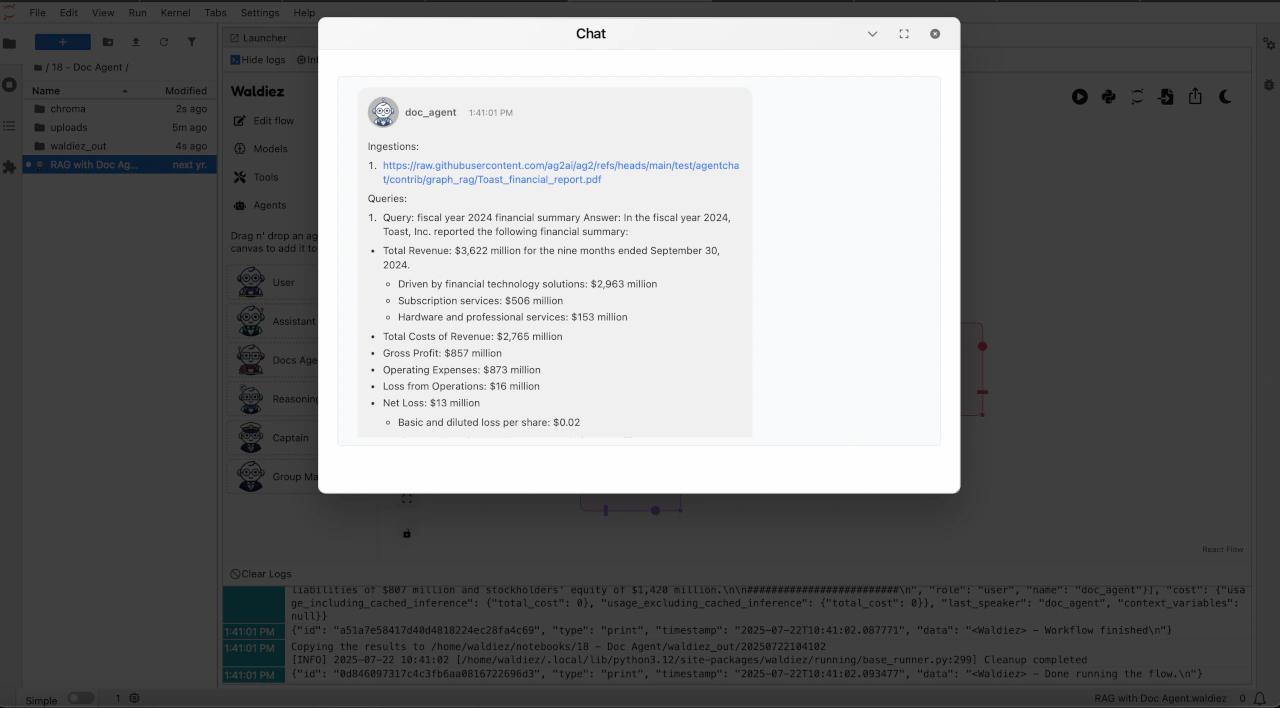This screenshot has height=708, width=1280.
Task: Toggle the Simple mode switch
Action: (80, 698)
